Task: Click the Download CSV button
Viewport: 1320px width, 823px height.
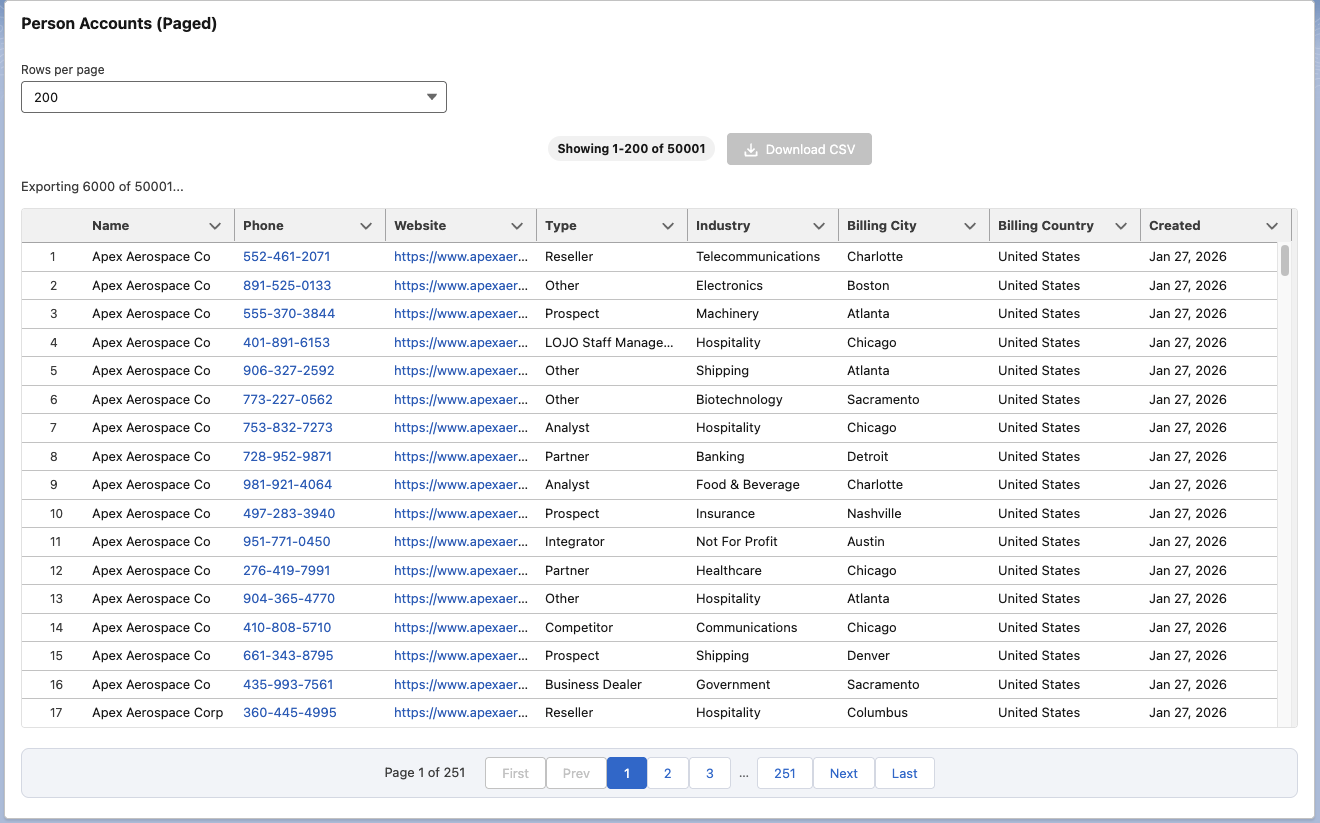Action: pyautogui.click(x=799, y=149)
